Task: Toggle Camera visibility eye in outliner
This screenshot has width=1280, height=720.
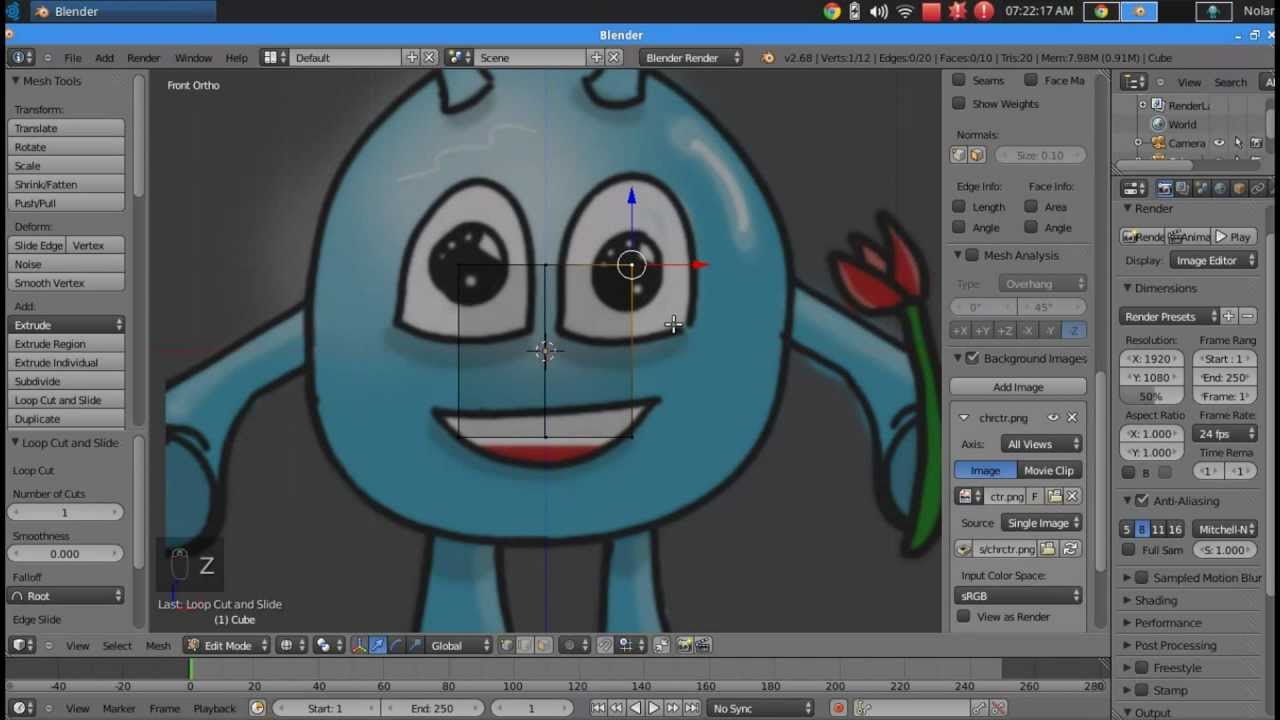Action: (1219, 143)
